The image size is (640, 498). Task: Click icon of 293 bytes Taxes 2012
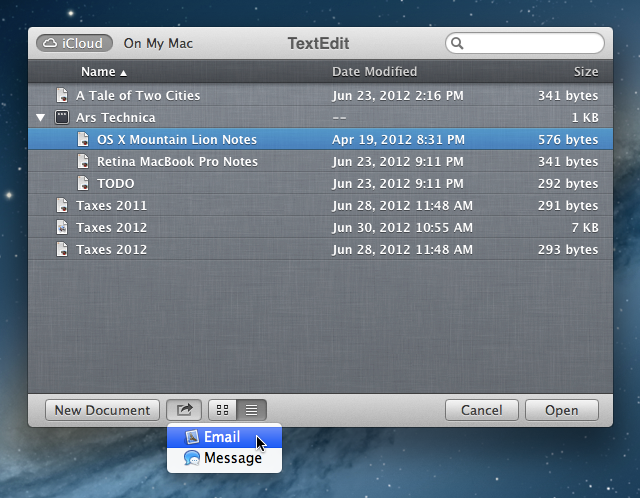62,250
